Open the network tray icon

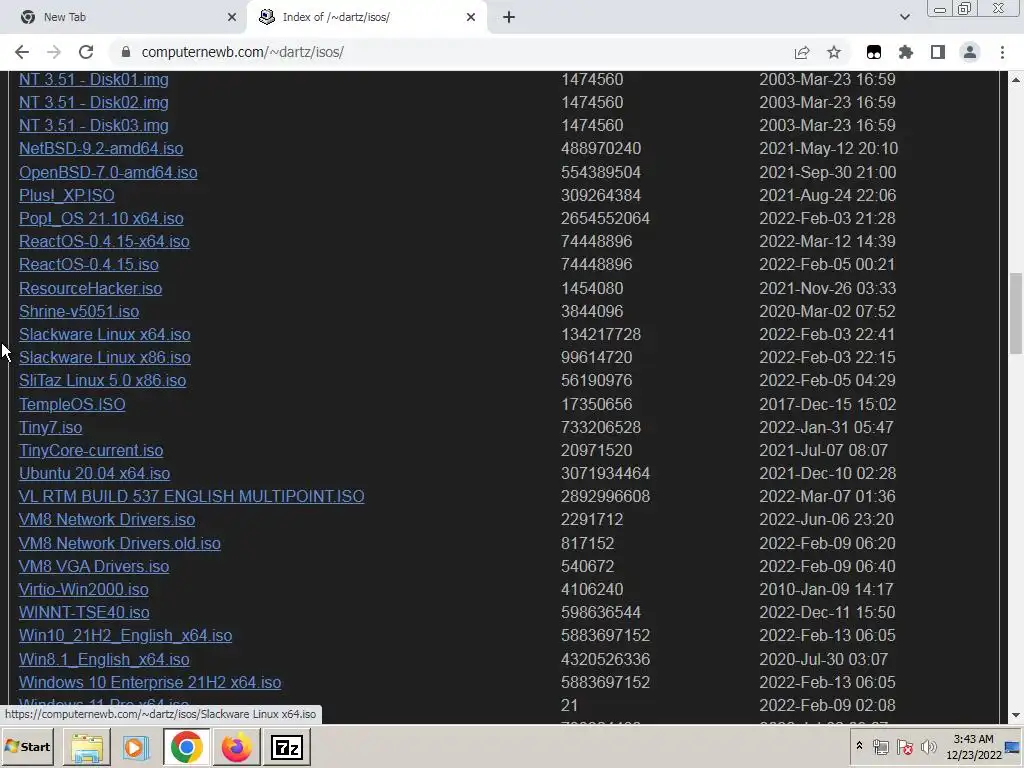[x=880, y=747]
